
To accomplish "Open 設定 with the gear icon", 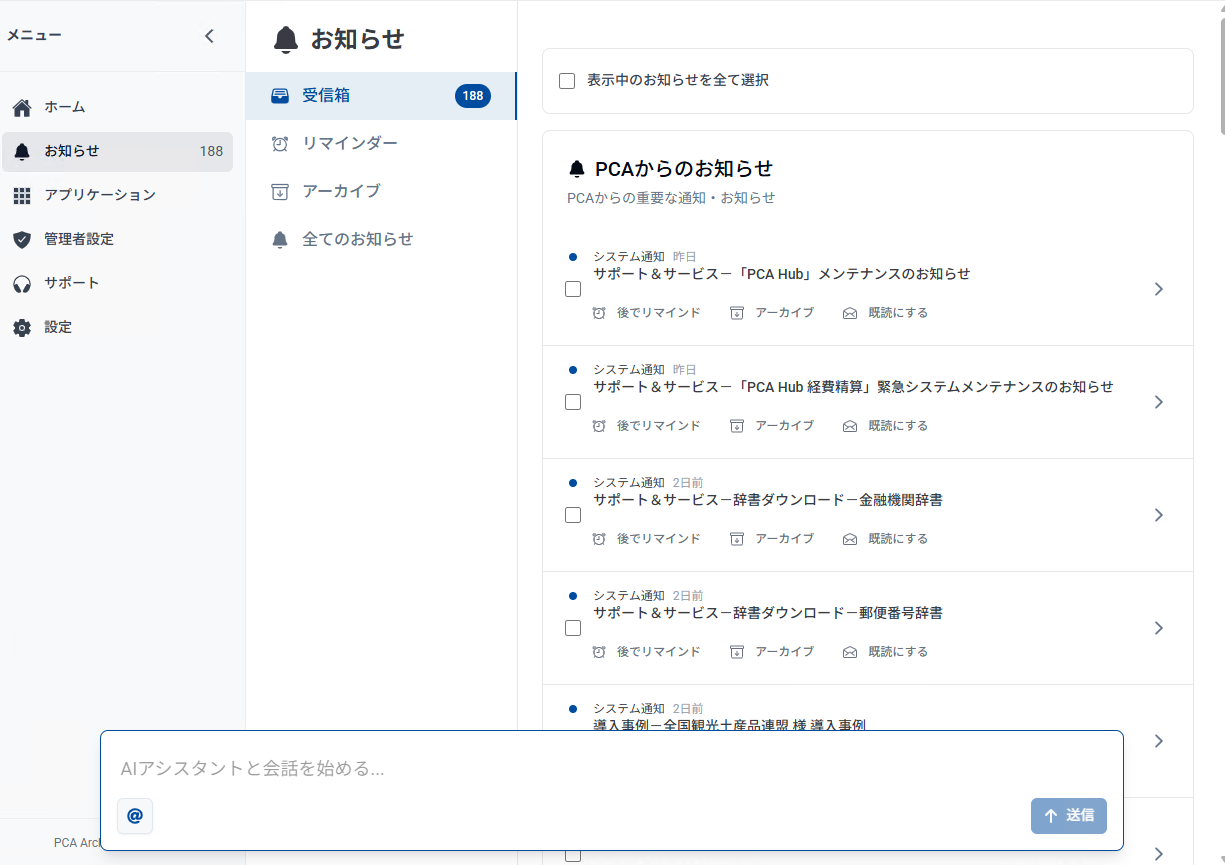I will [x=22, y=327].
